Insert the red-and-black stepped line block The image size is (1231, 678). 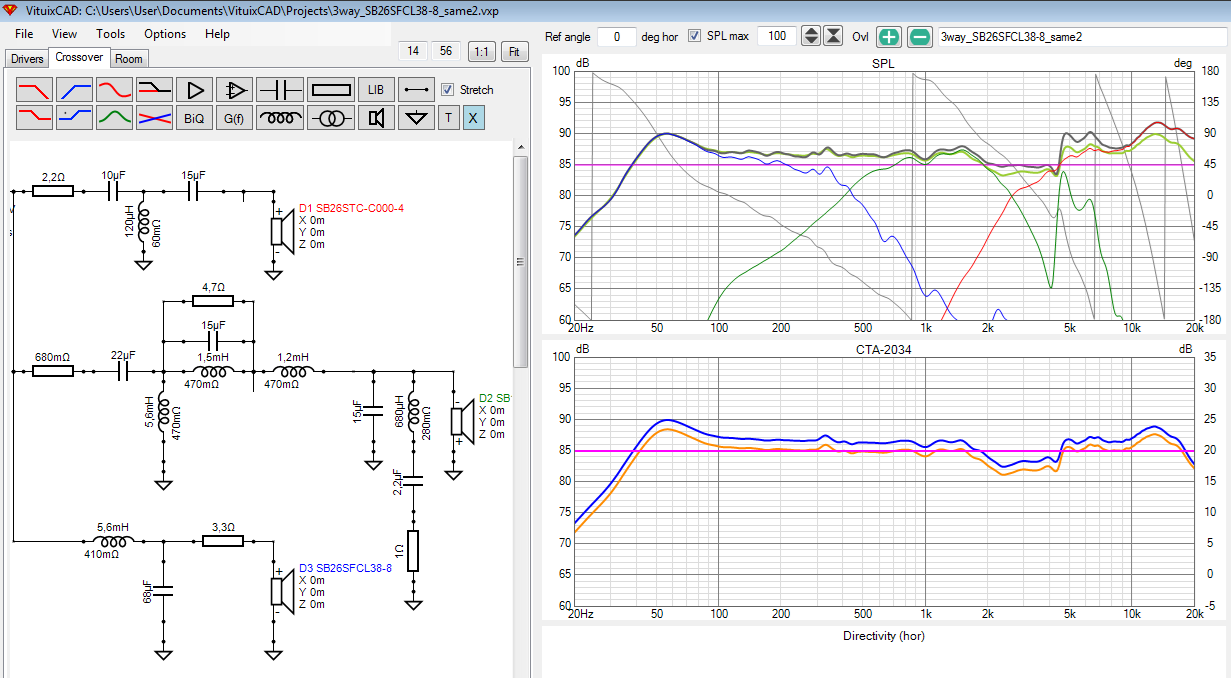[x=155, y=89]
